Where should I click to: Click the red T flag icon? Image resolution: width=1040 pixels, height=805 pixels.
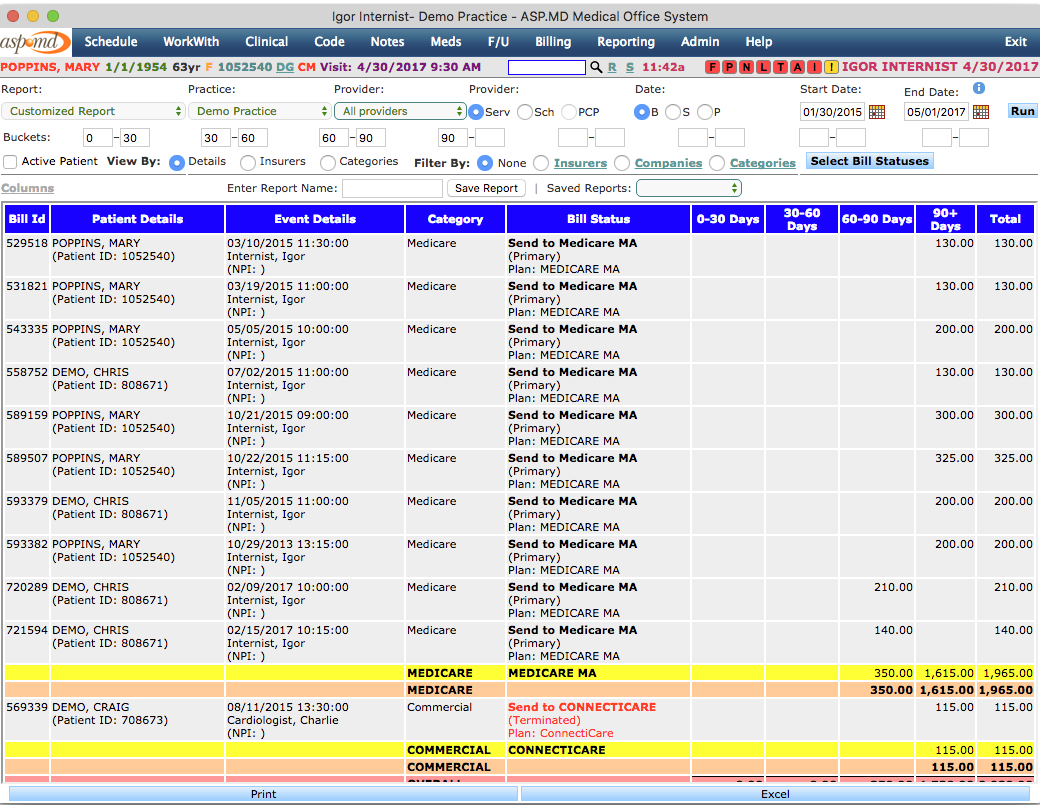coord(781,67)
